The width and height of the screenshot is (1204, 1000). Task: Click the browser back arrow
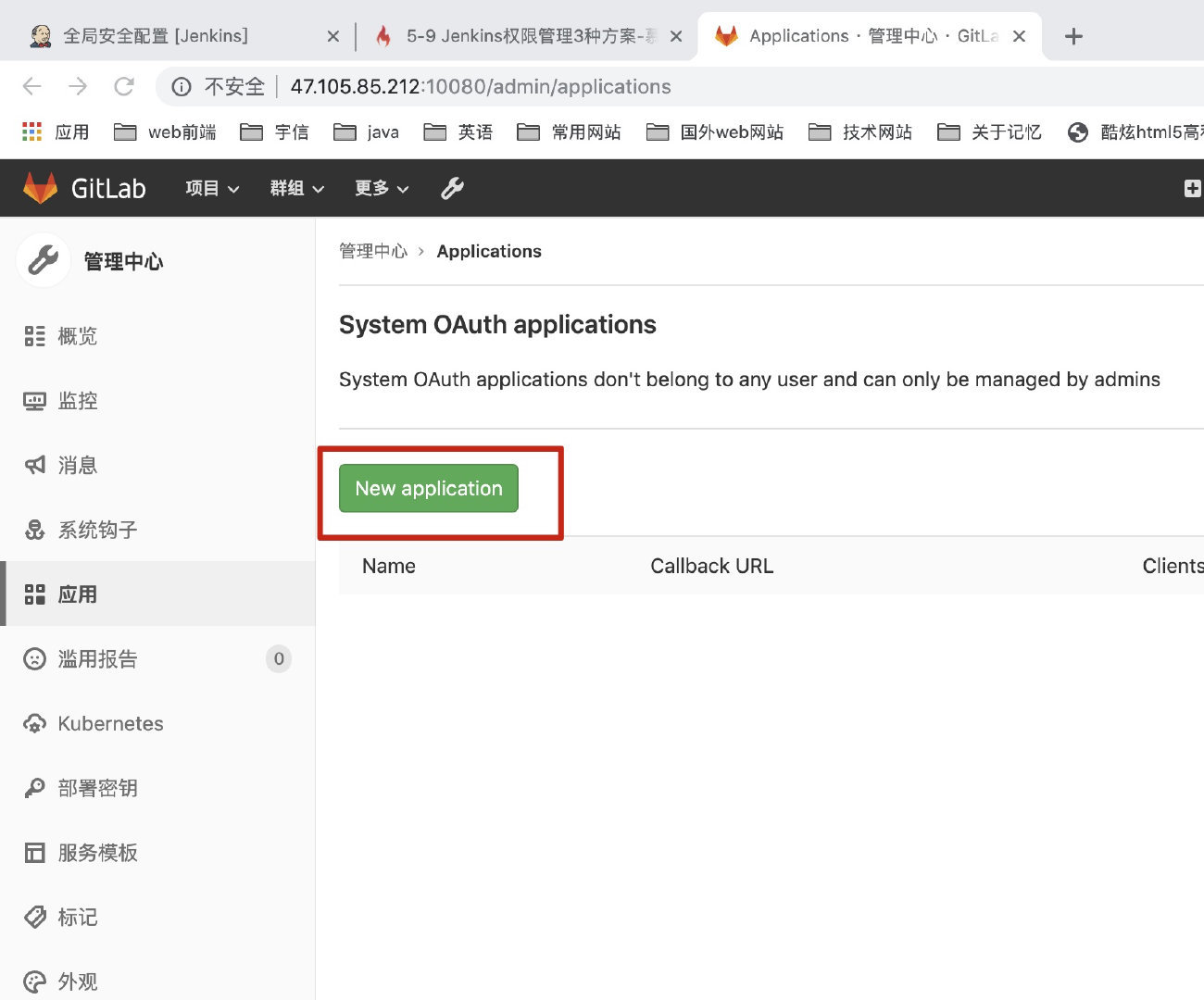tap(32, 86)
